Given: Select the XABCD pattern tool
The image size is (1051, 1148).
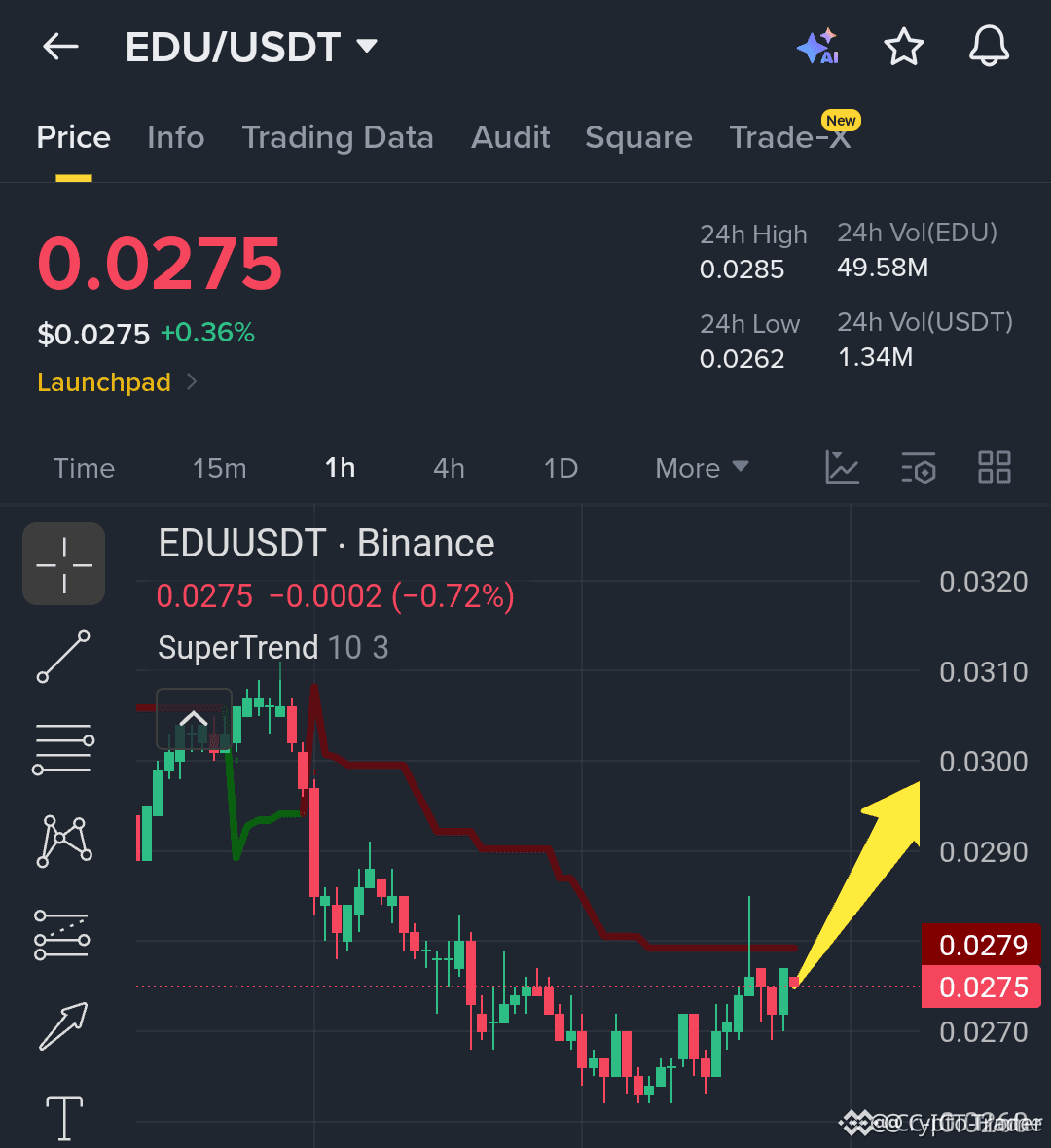Looking at the screenshot, I should point(63,842).
